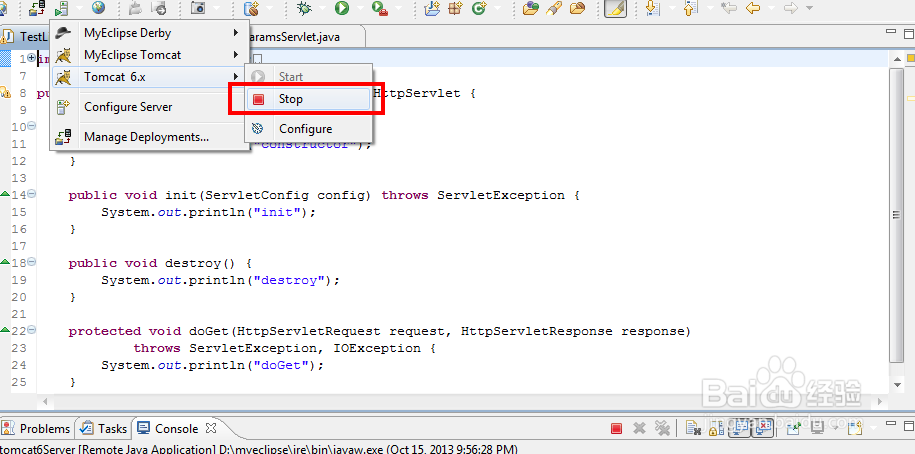Open the MyEclipse web browser globe icon

click(x=99, y=8)
